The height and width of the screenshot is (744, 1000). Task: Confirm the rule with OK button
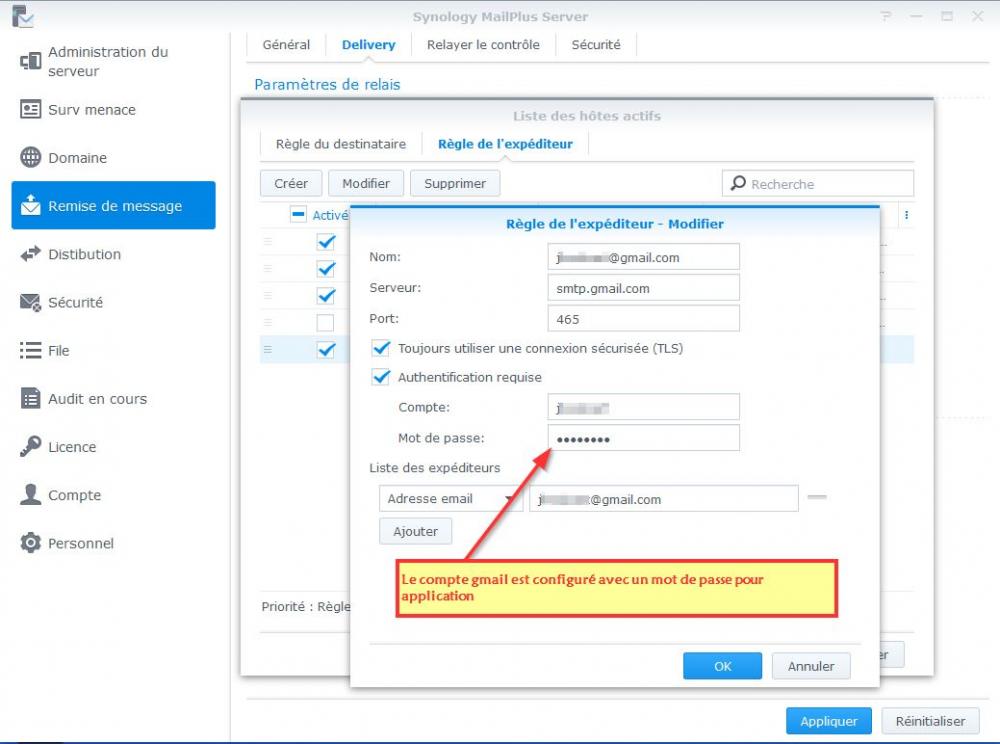pos(722,666)
